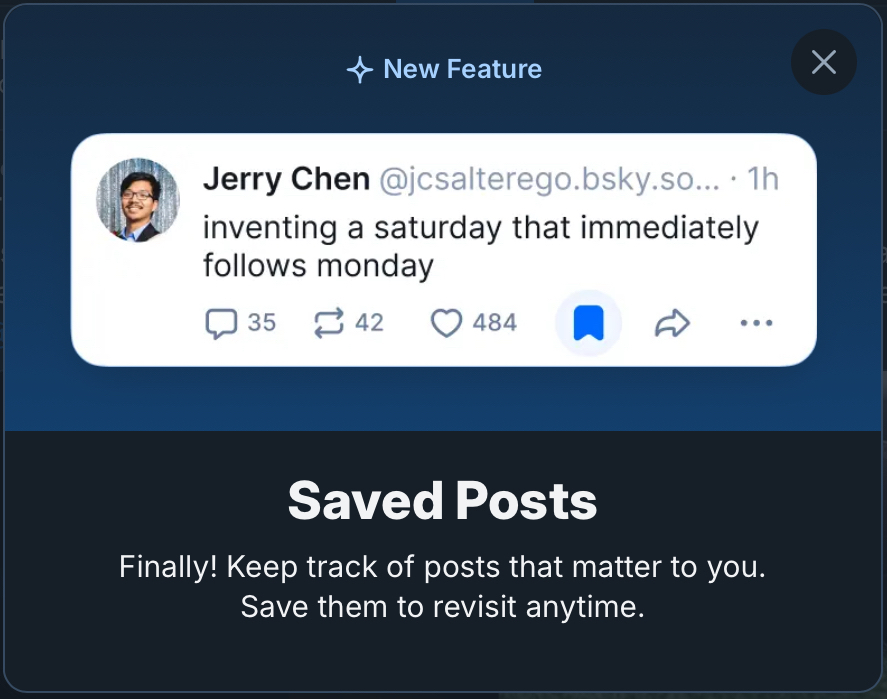Click the New Feature label text

[462, 69]
